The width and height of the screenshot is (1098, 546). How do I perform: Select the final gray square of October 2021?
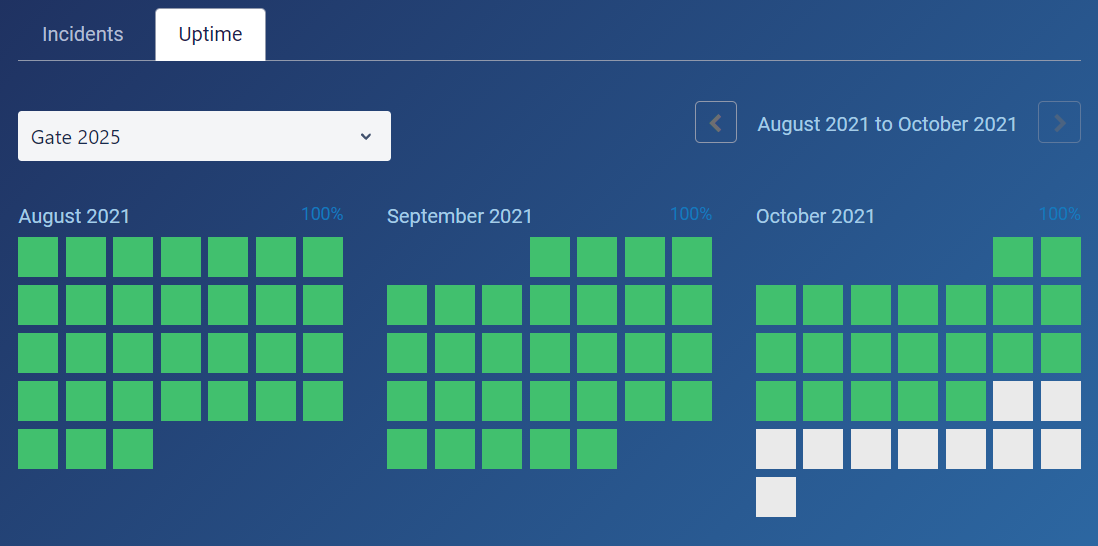(776, 497)
